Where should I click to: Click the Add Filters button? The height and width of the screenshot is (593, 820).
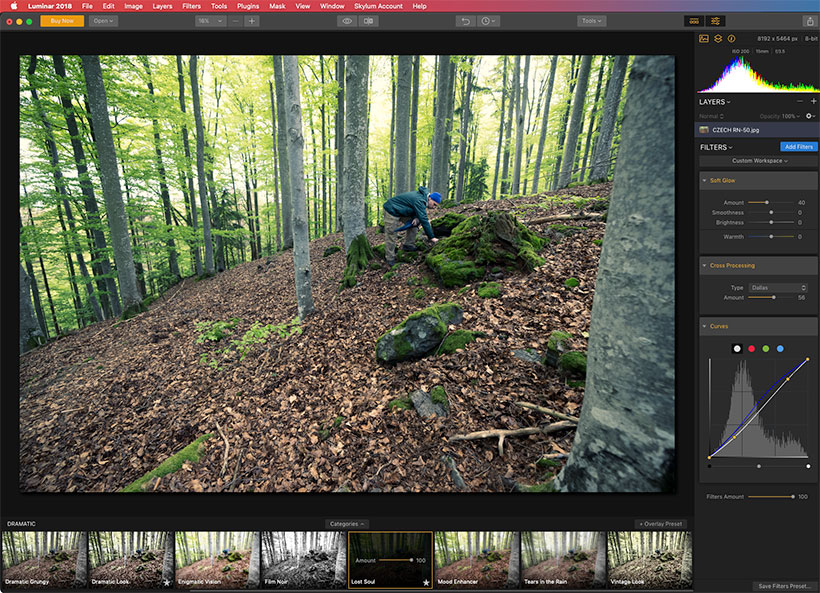799,147
